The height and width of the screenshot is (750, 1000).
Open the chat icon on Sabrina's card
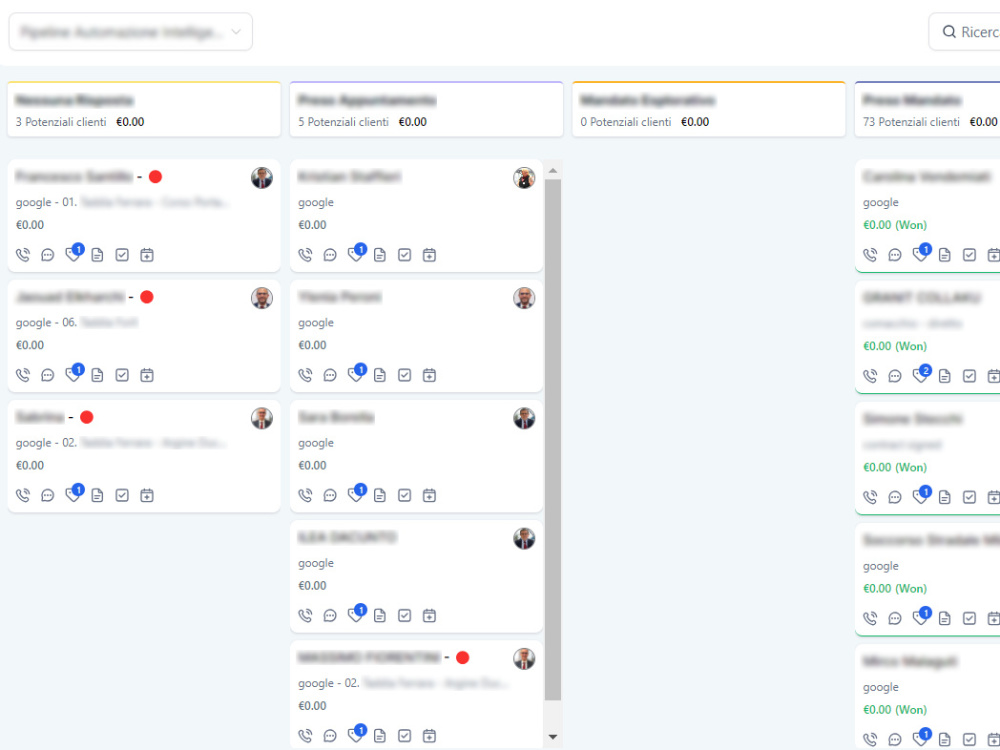[48, 496]
